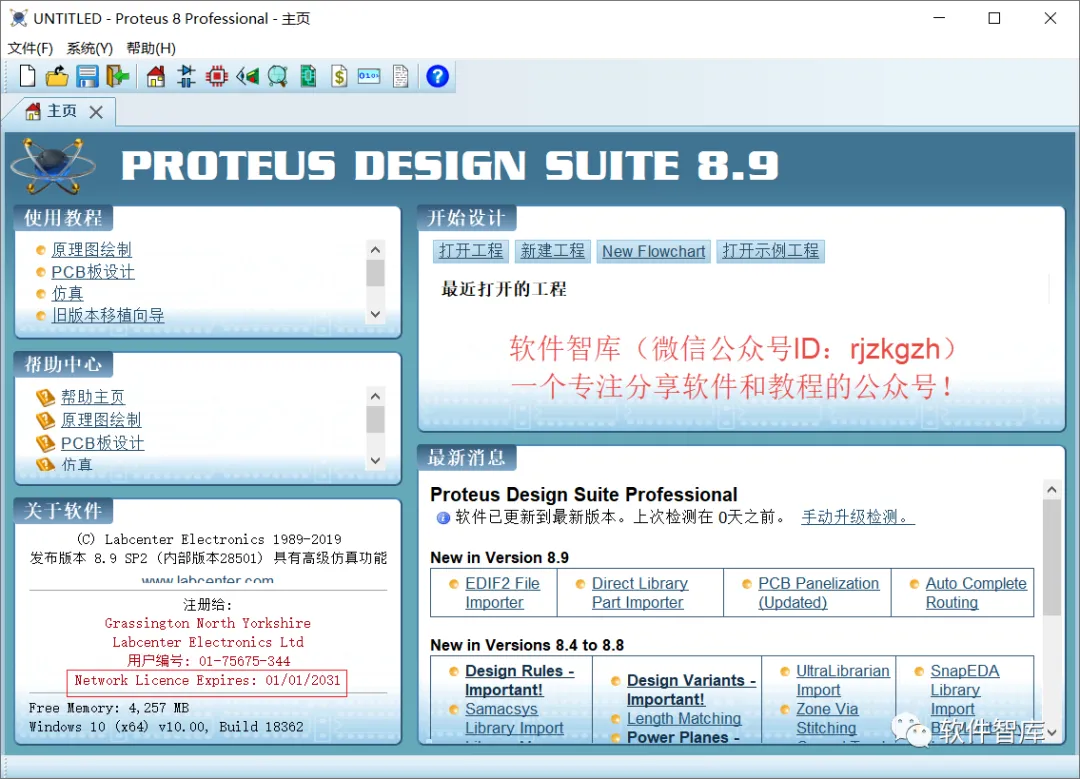The width and height of the screenshot is (1080, 779).
Task: Open the 帮助(H) menu
Action: [x=151, y=48]
